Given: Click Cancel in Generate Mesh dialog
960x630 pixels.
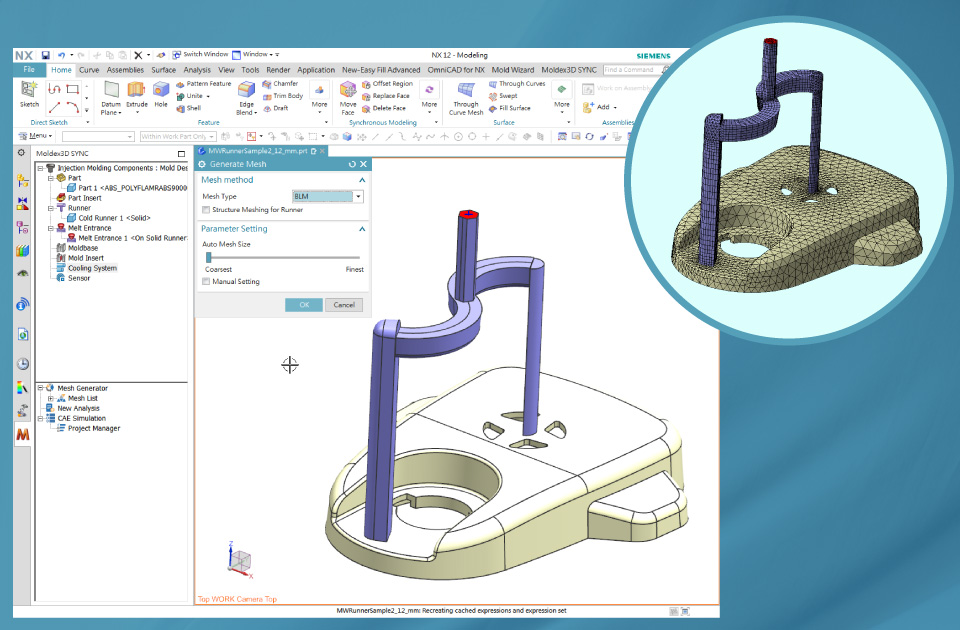Looking at the screenshot, I should [344, 305].
